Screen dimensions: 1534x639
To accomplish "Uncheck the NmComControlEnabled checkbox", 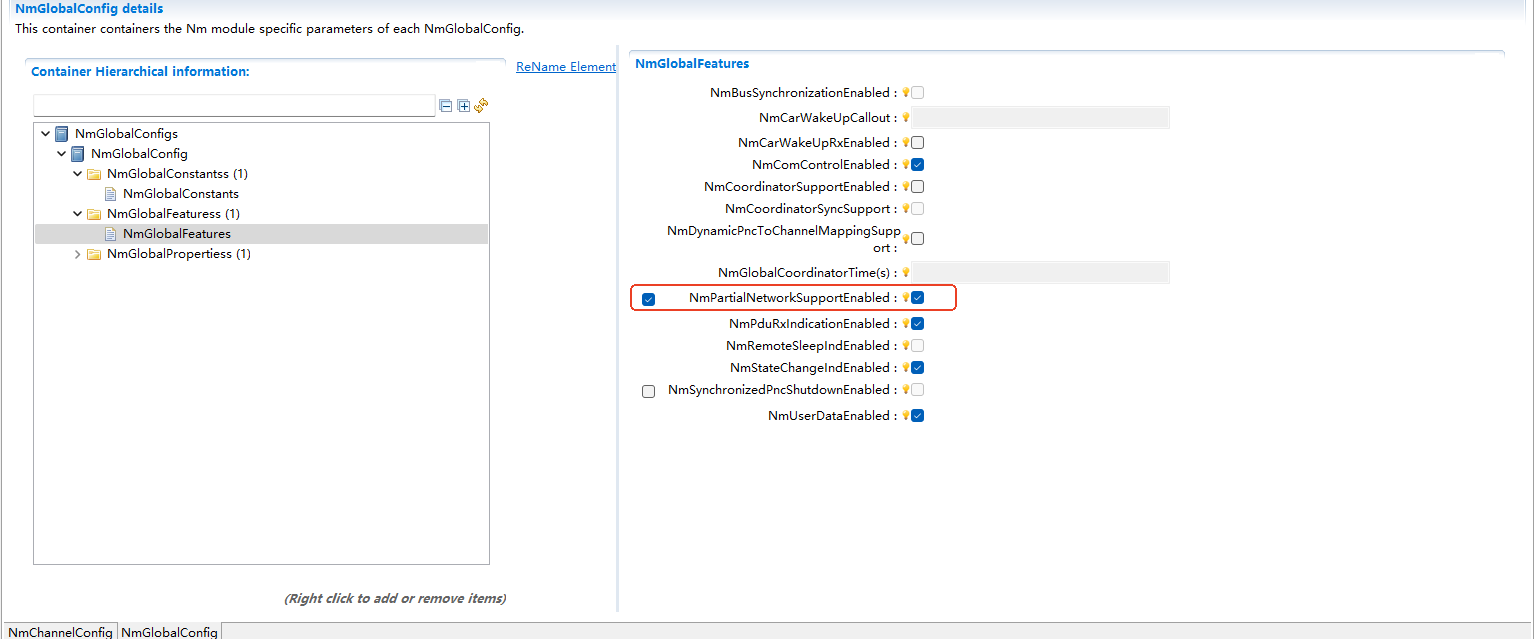I will [x=917, y=164].
